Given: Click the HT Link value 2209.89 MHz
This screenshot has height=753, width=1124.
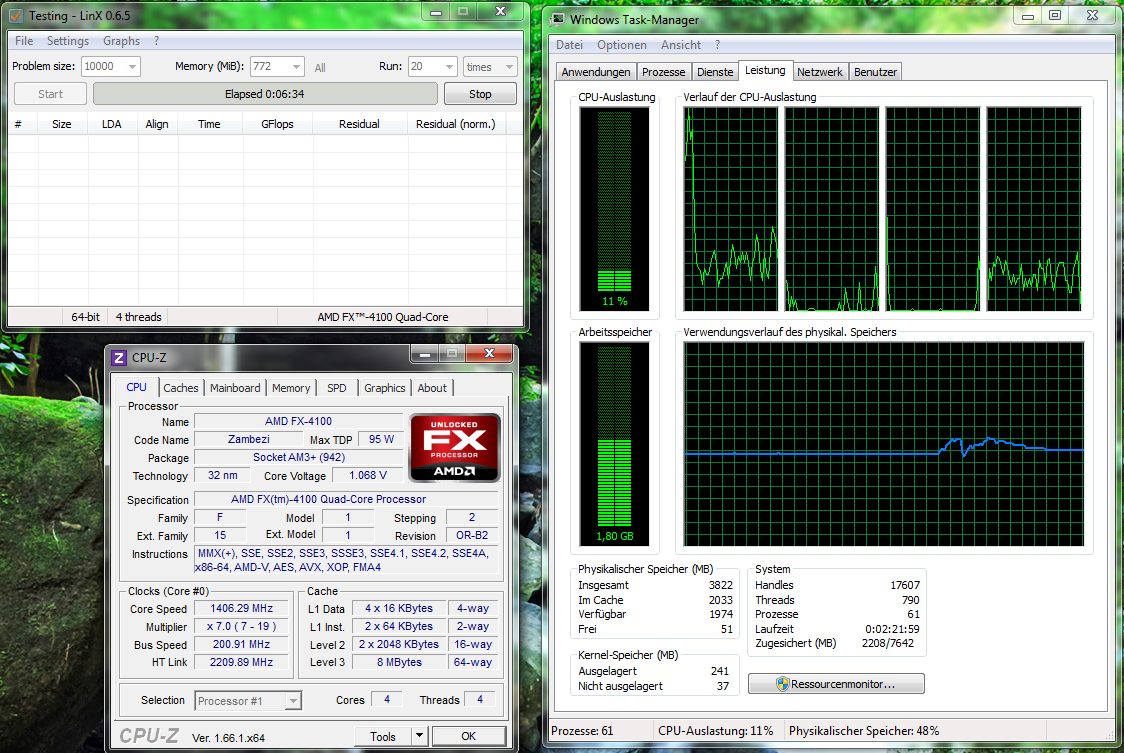Looking at the screenshot, I should pos(242,662).
